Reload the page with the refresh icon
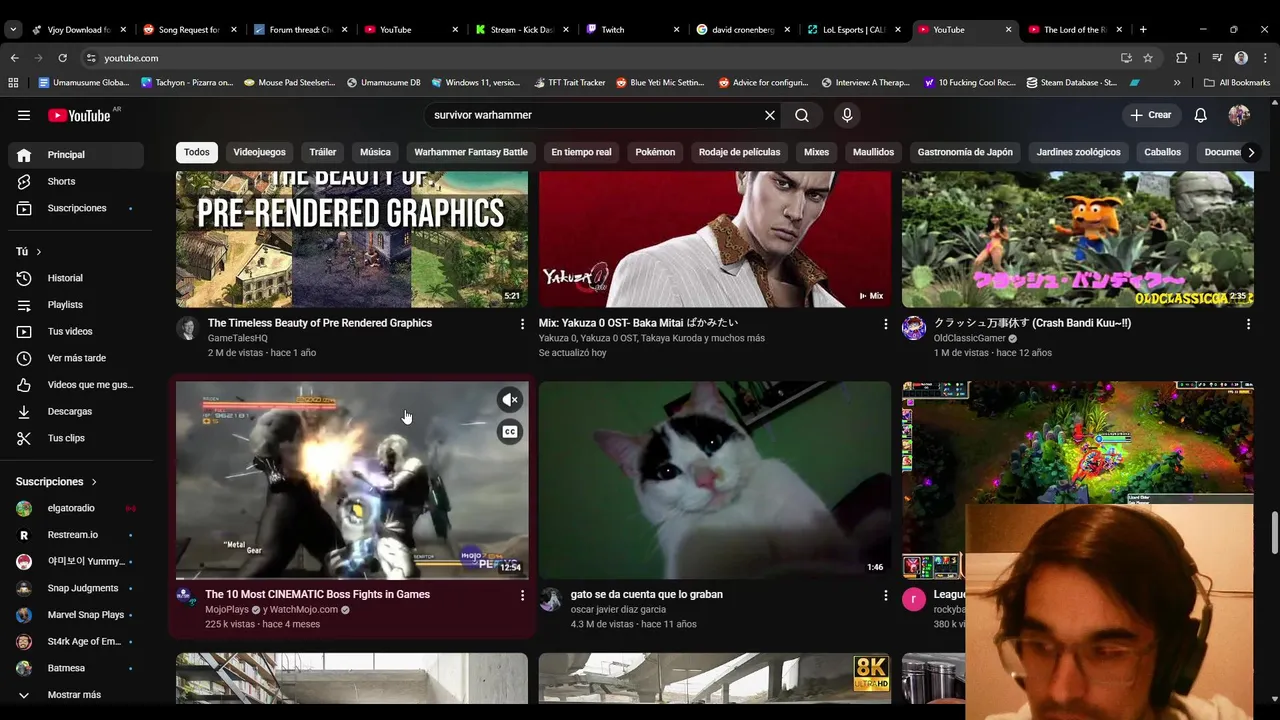 (62, 58)
